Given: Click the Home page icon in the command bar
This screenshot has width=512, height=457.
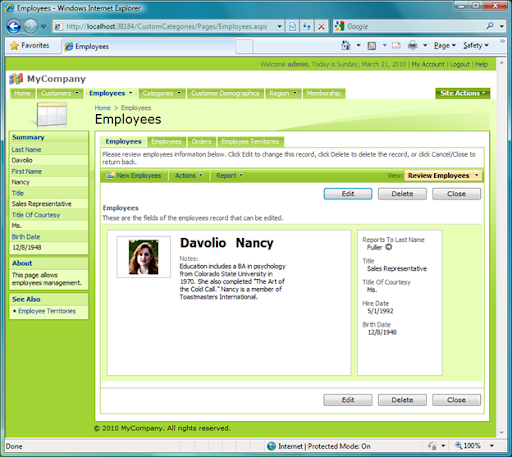Looking at the screenshot, I should (x=346, y=45).
